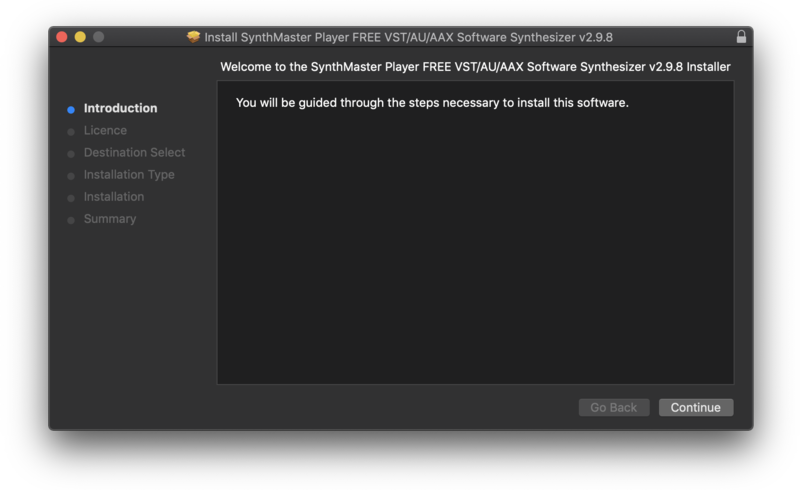Click the bullet next to Installation Type
Screen dimensions: 800x490
pyautogui.click(x=71, y=175)
